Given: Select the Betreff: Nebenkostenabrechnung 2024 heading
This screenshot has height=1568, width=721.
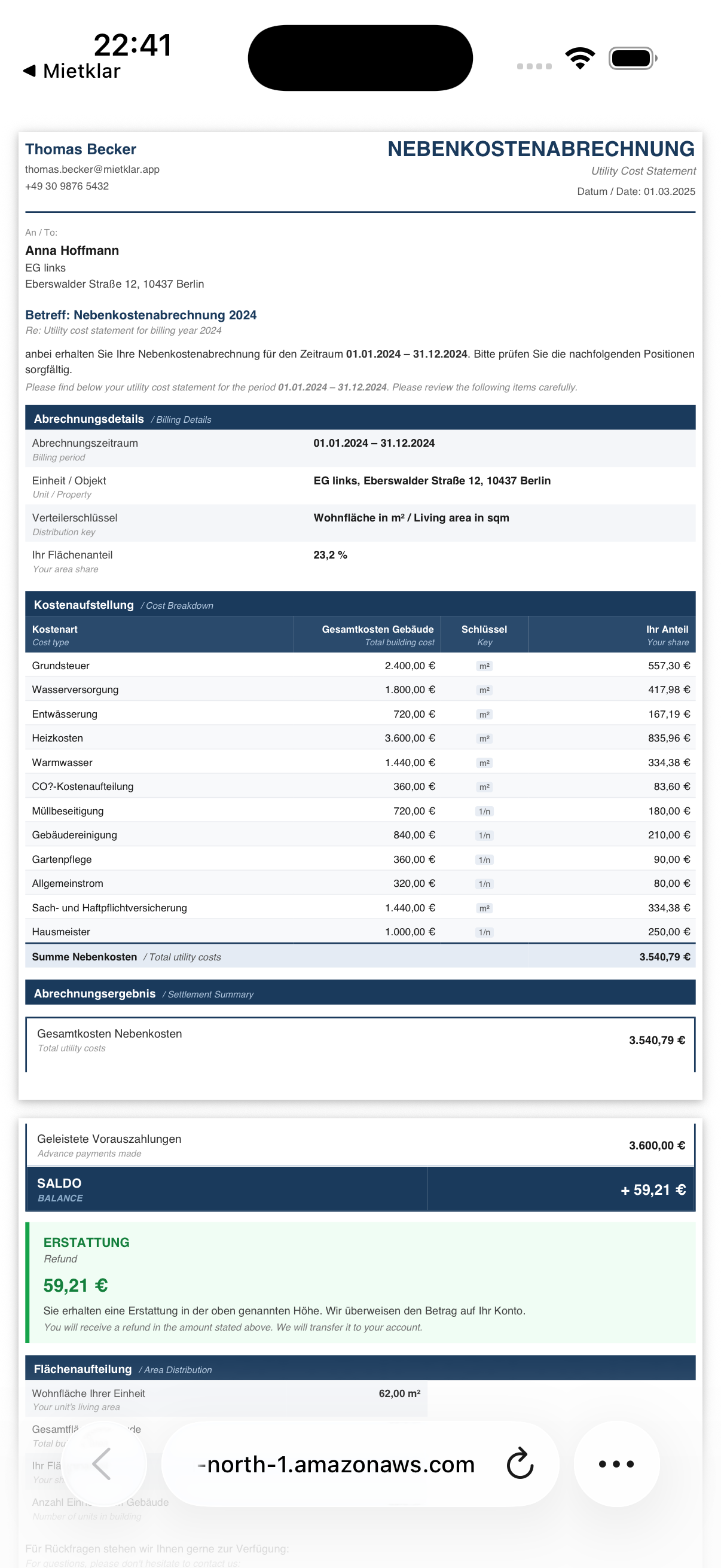Looking at the screenshot, I should (x=140, y=315).
